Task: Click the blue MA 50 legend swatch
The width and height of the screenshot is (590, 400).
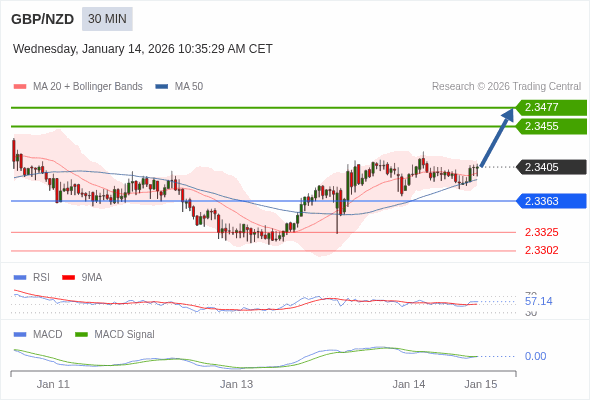Action: point(162,87)
